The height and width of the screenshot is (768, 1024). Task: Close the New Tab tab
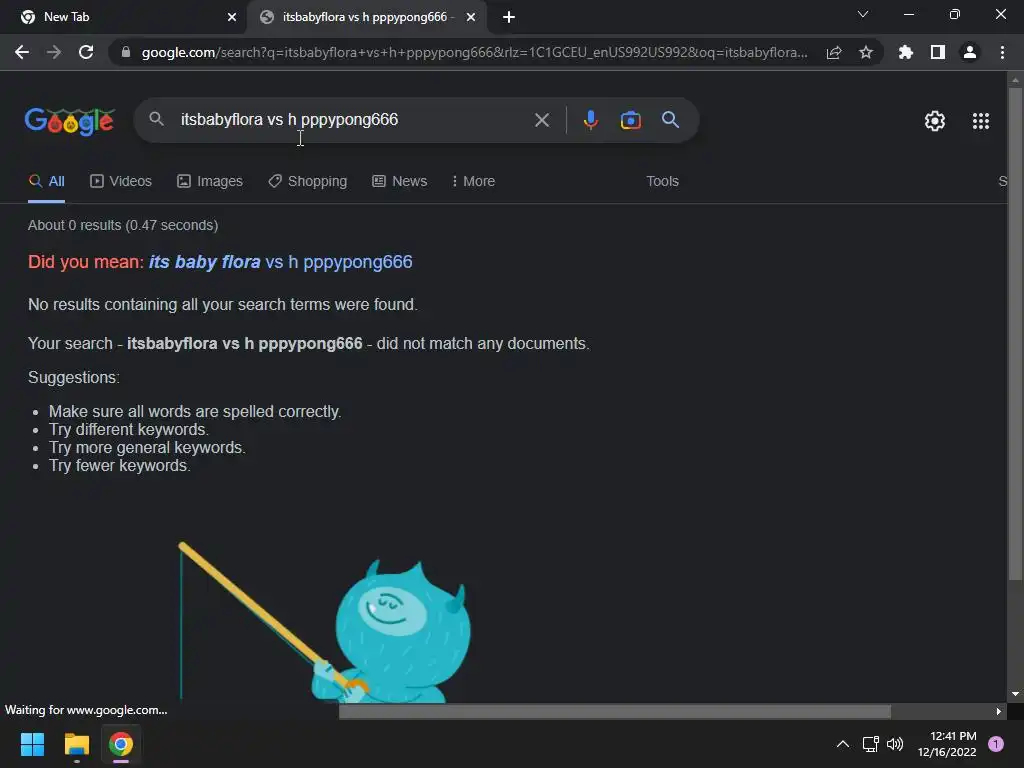(232, 17)
